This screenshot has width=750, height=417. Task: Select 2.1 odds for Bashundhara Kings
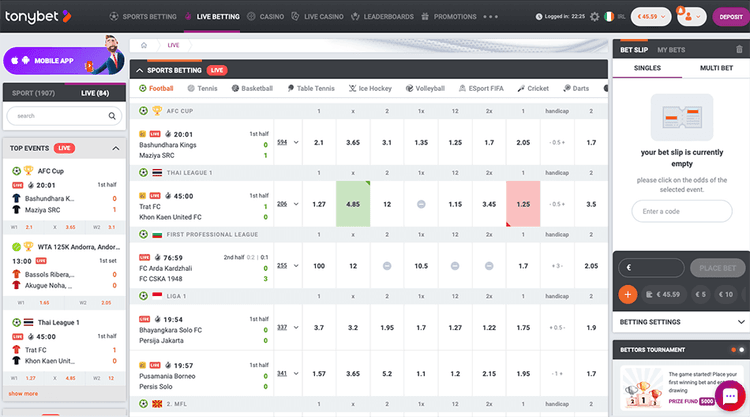pyautogui.click(x=319, y=143)
